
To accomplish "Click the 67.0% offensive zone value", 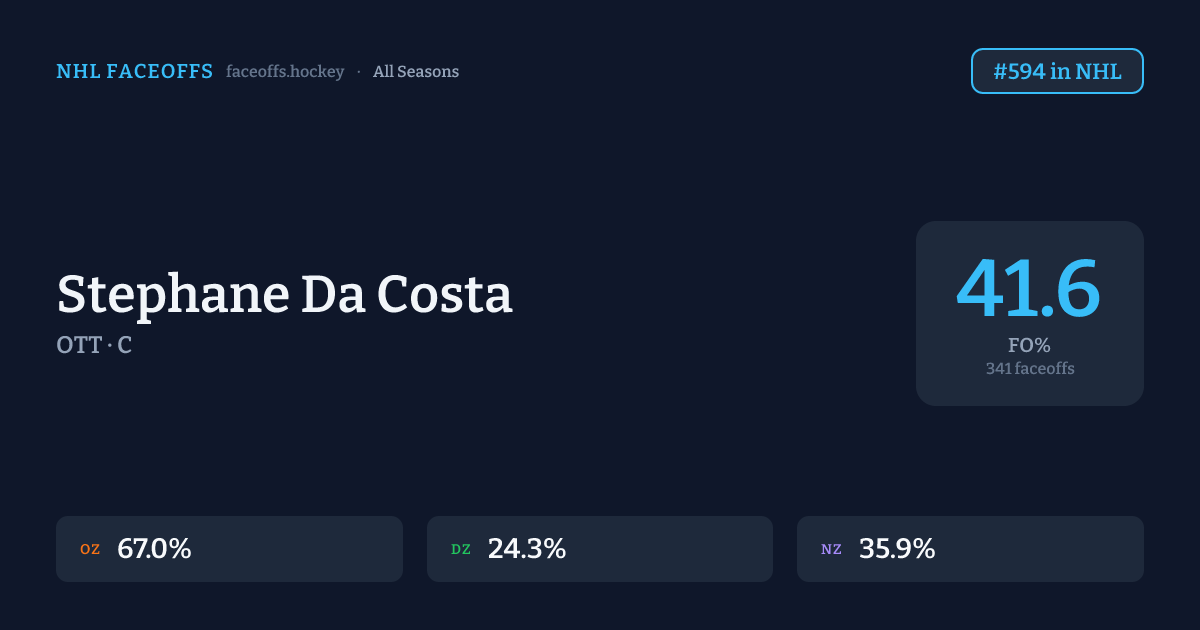I will 154,549.
